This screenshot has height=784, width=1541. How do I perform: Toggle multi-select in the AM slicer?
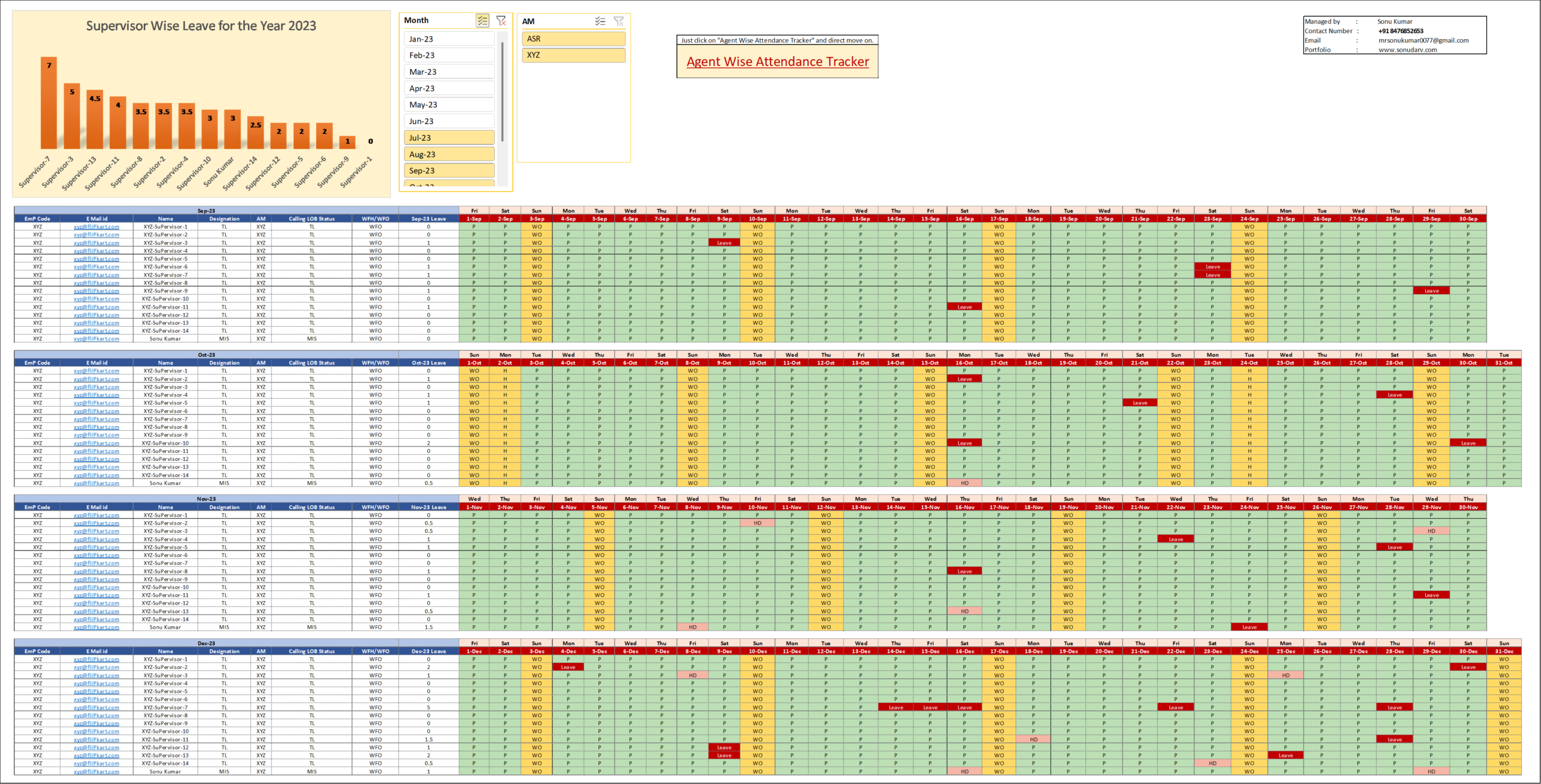point(600,22)
